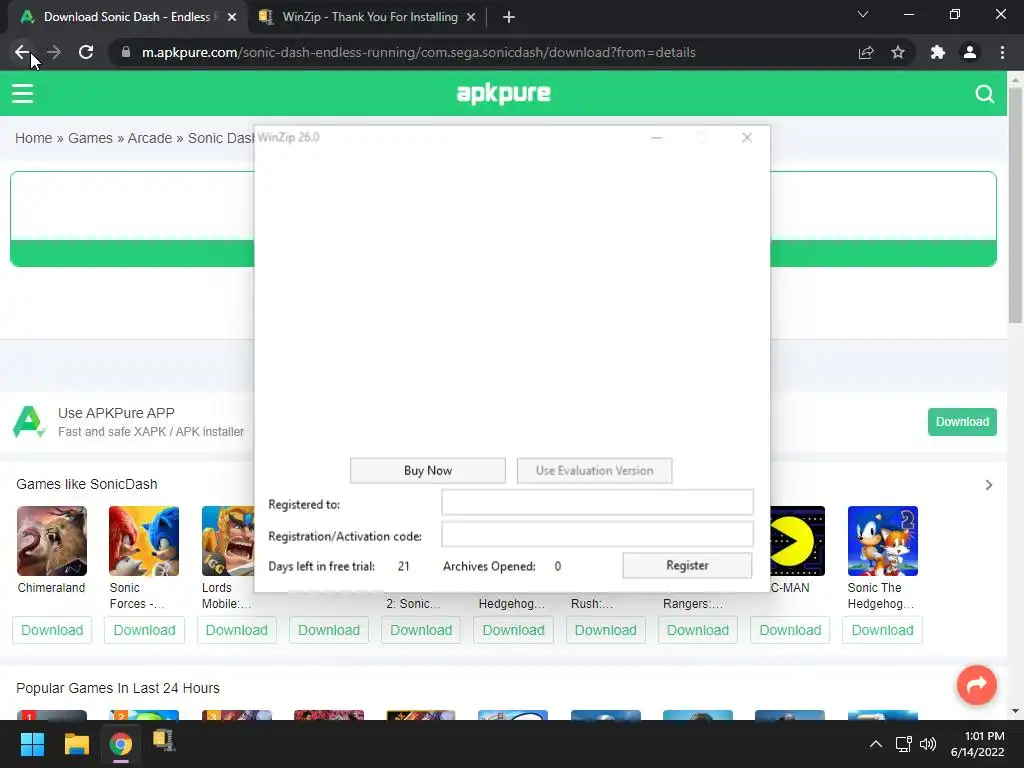Click Buy Now in WinZip dialog
This screenshot has width=1024, height=768.
[428, 470]
